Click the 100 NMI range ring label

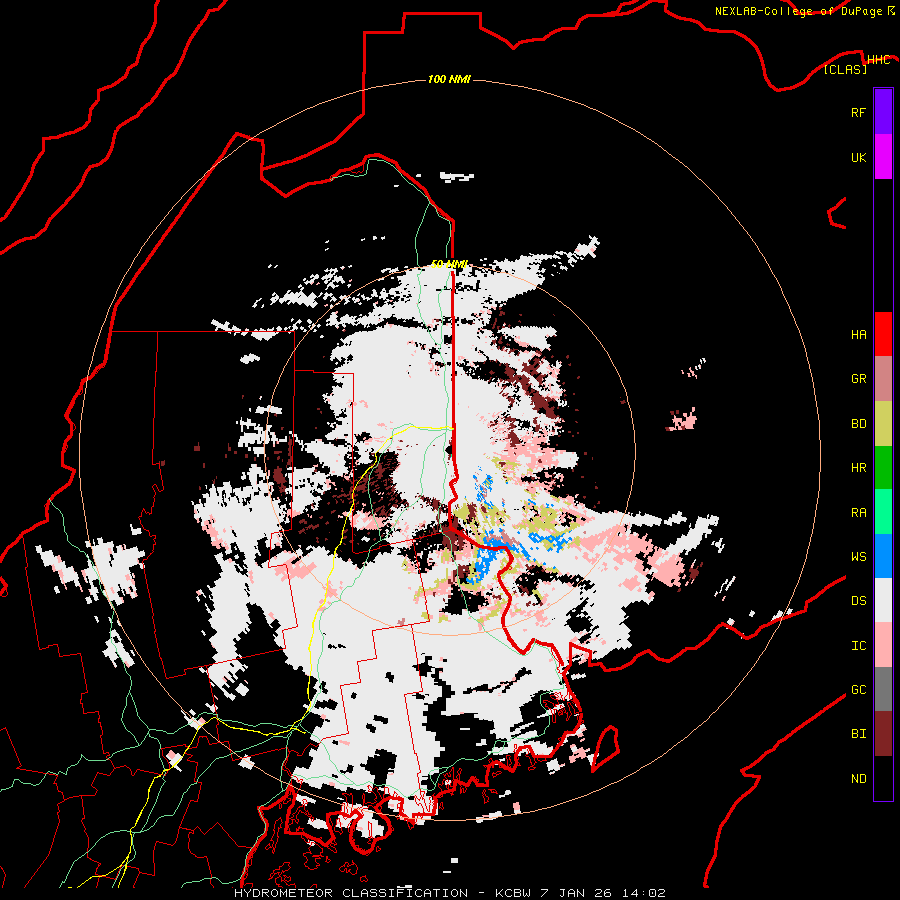pos(449,79)
